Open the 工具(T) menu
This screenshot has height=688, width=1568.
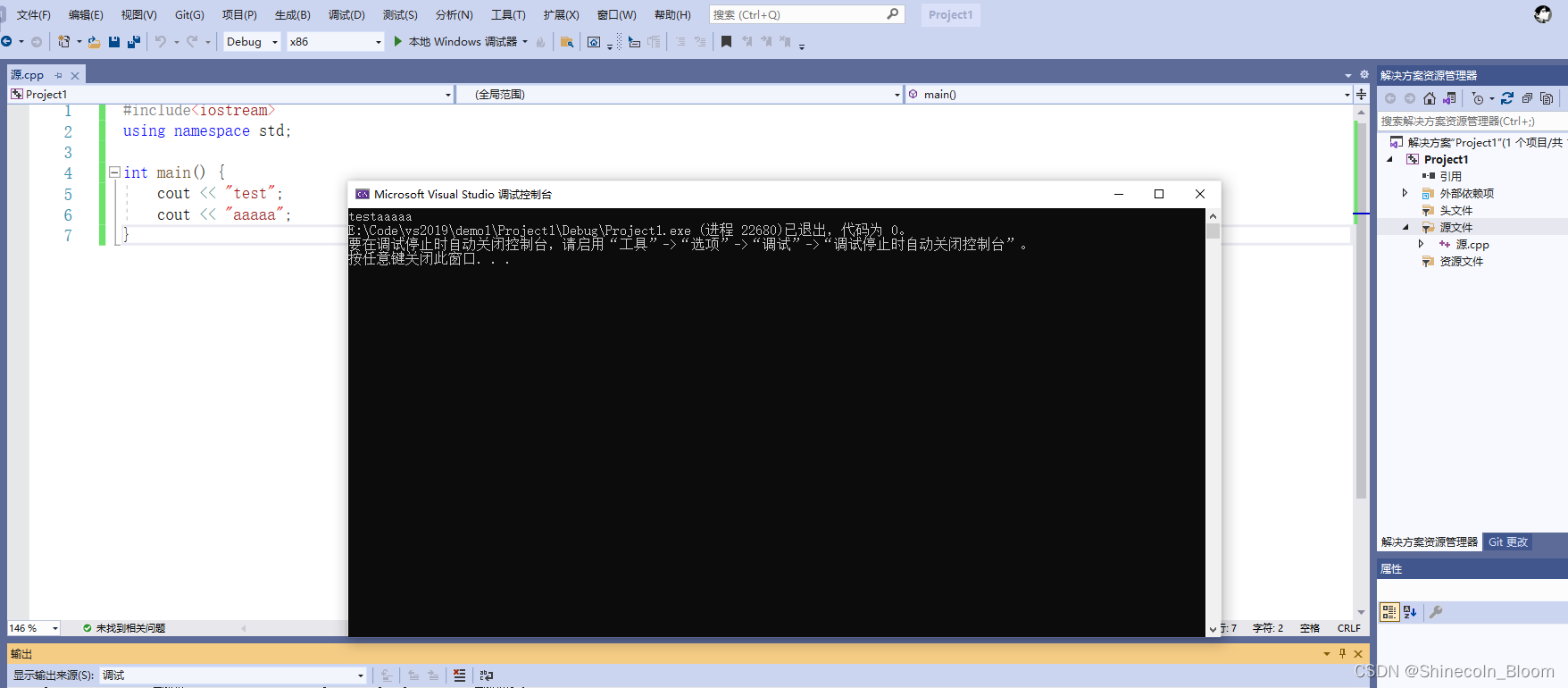click(508, 15)
